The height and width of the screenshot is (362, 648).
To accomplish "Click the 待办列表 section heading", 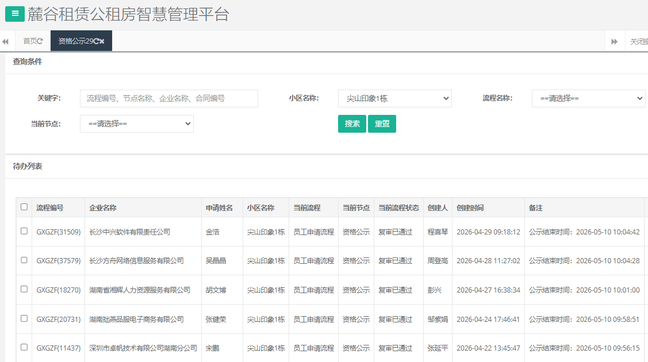I will [27, 166].
